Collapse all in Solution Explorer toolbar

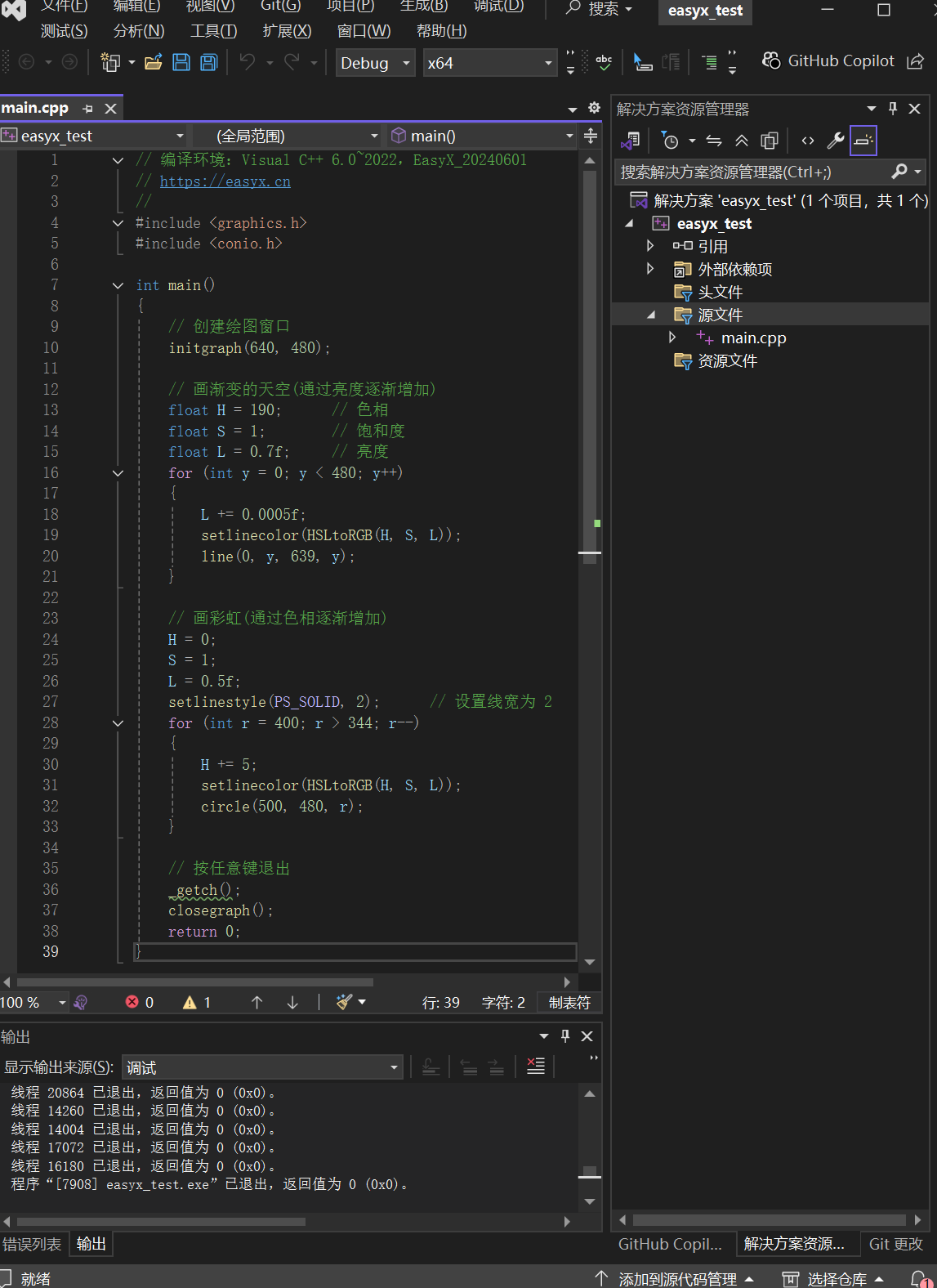pos(742,141)
